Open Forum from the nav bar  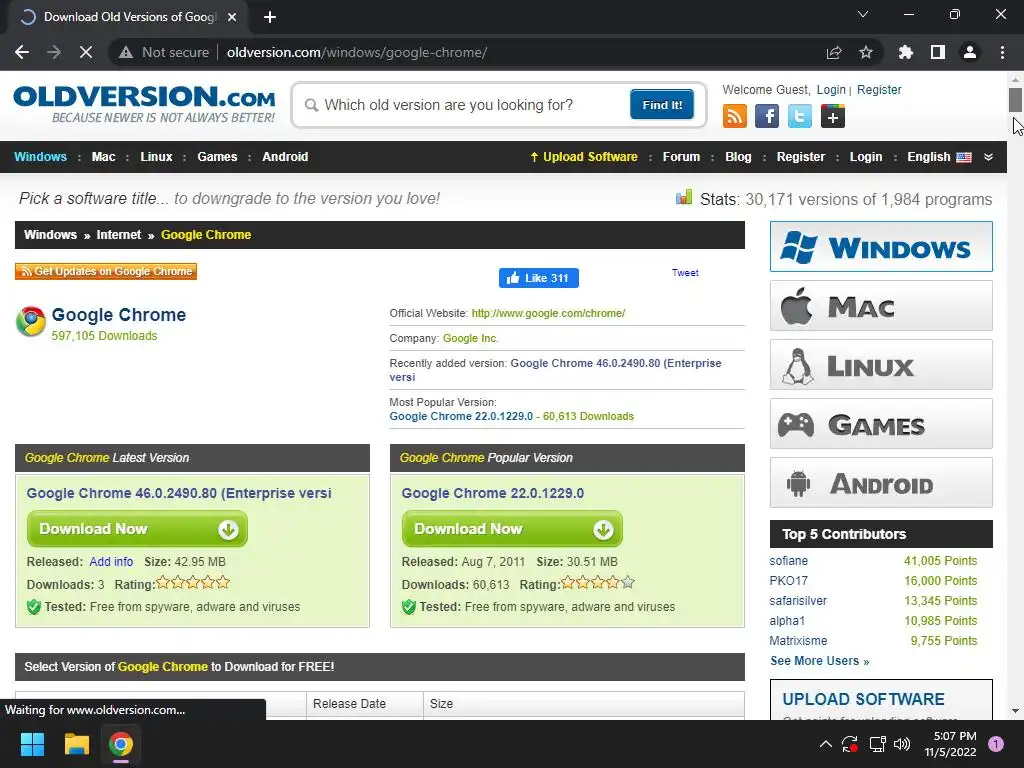pos(681,157)
